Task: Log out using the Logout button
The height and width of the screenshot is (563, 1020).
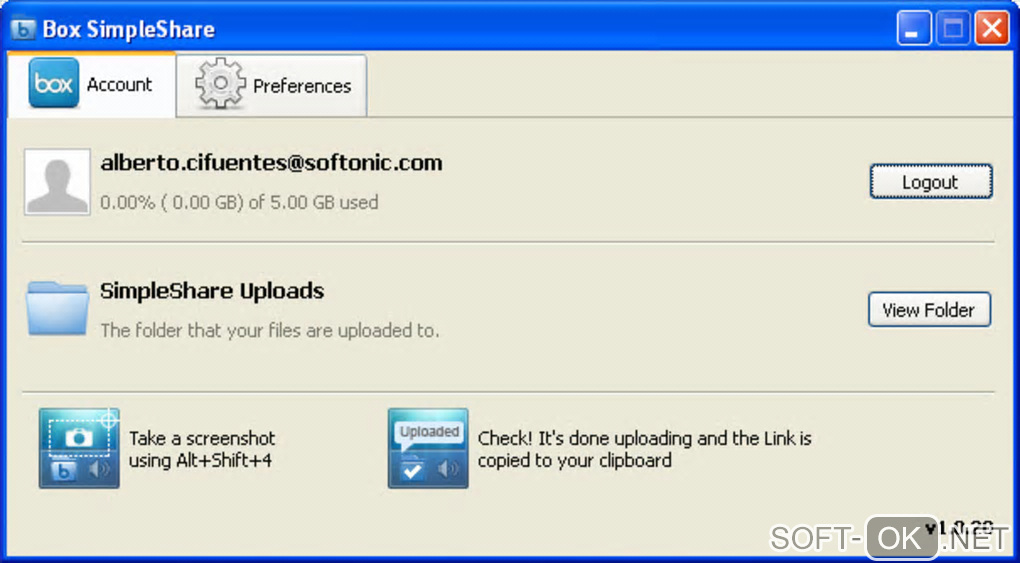Action: (x=931, y=182)
